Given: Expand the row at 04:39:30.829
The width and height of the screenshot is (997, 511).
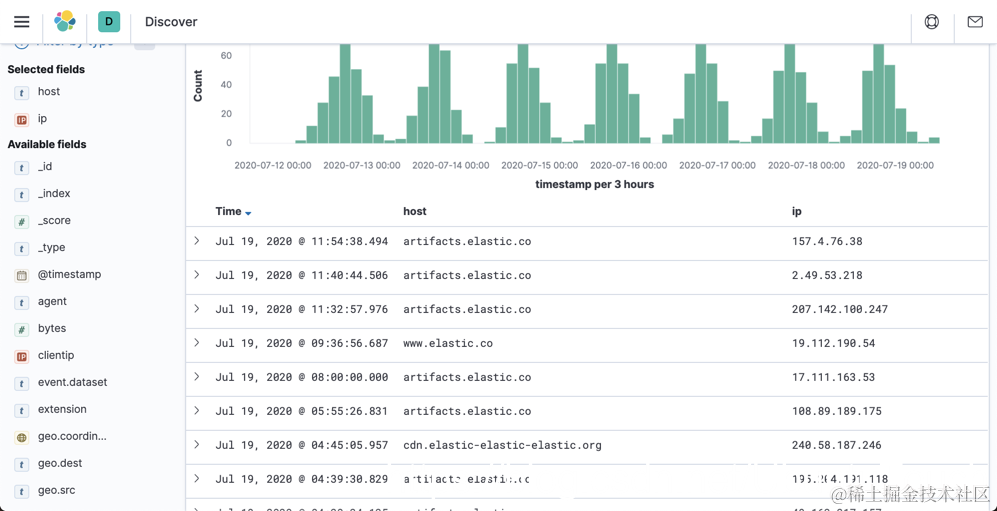Looking at the screenshot, I should coord(196,478).
